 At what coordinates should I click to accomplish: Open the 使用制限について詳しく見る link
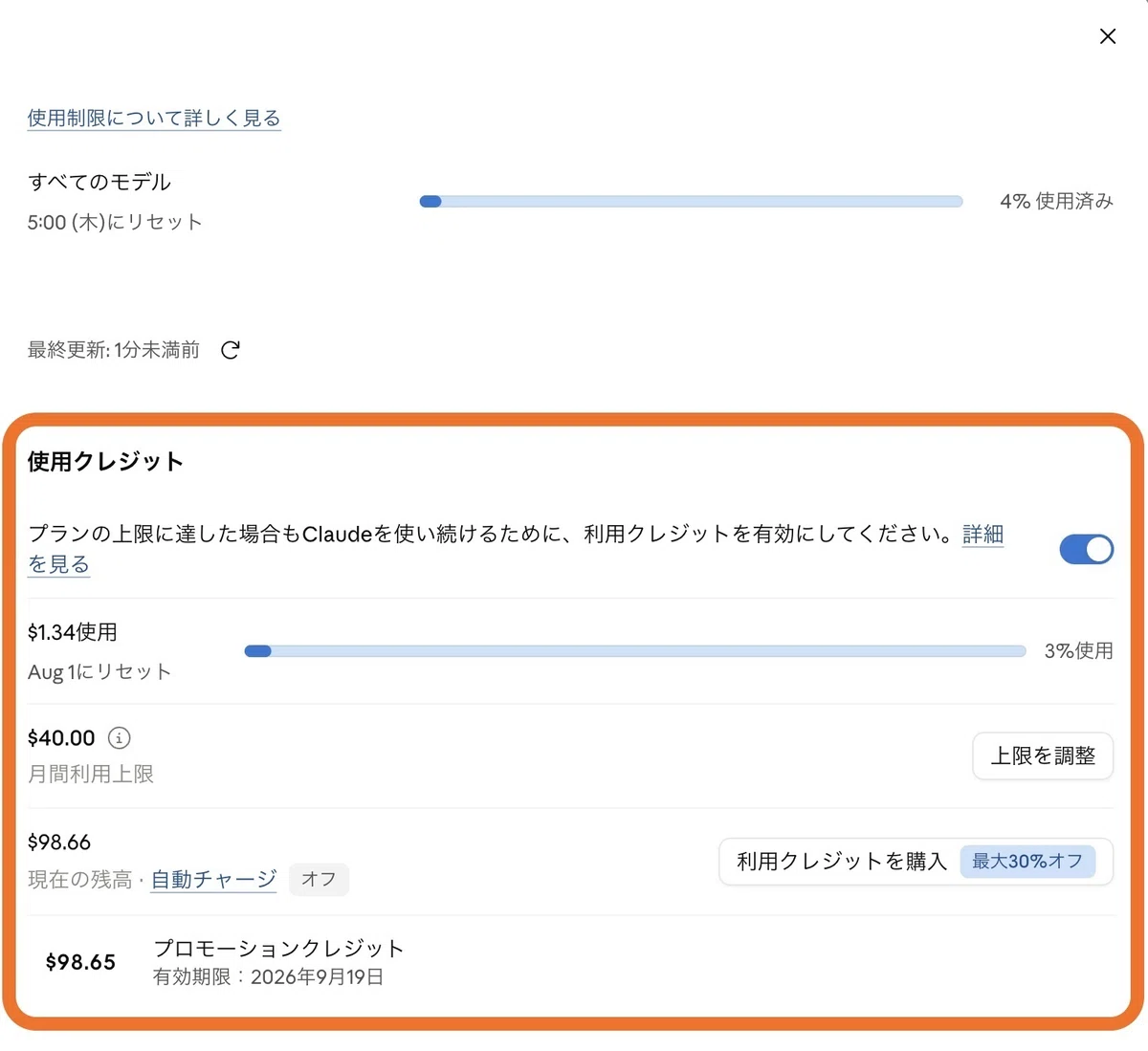[154, 118]
